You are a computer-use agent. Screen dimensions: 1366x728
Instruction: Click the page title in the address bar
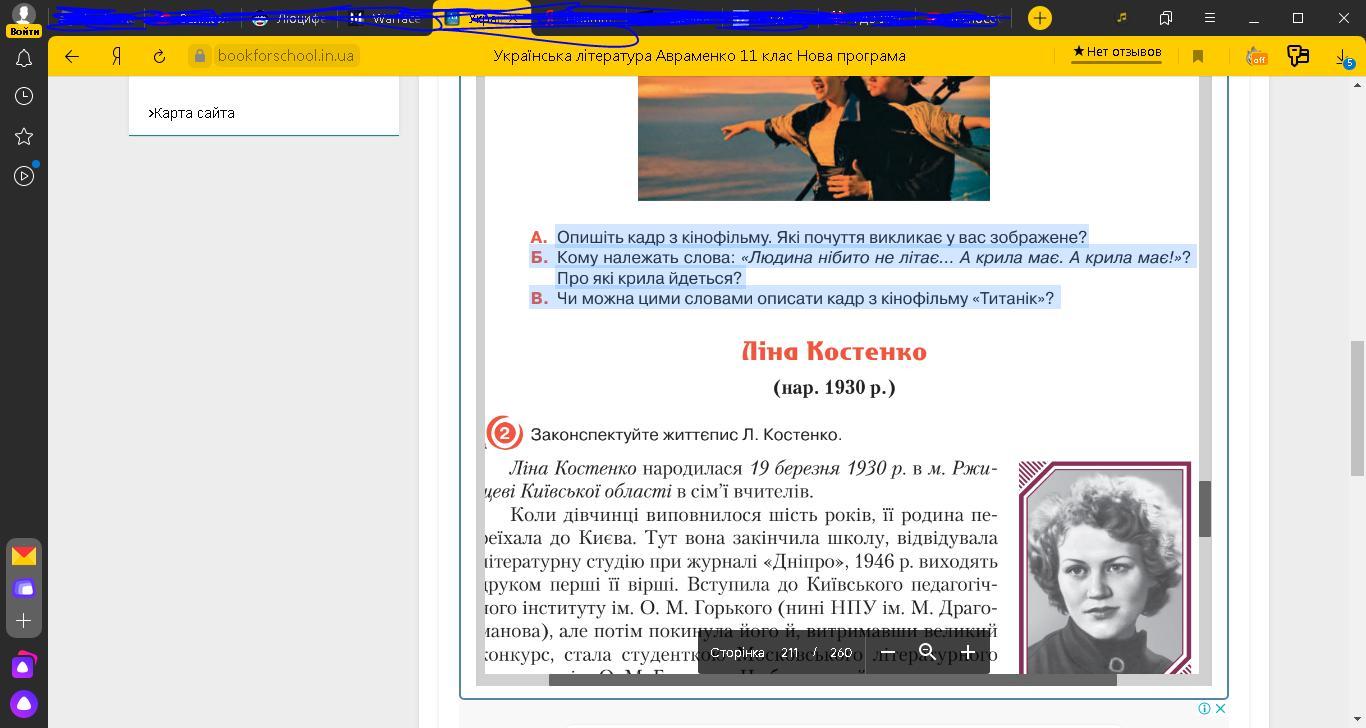coord(699,56)
